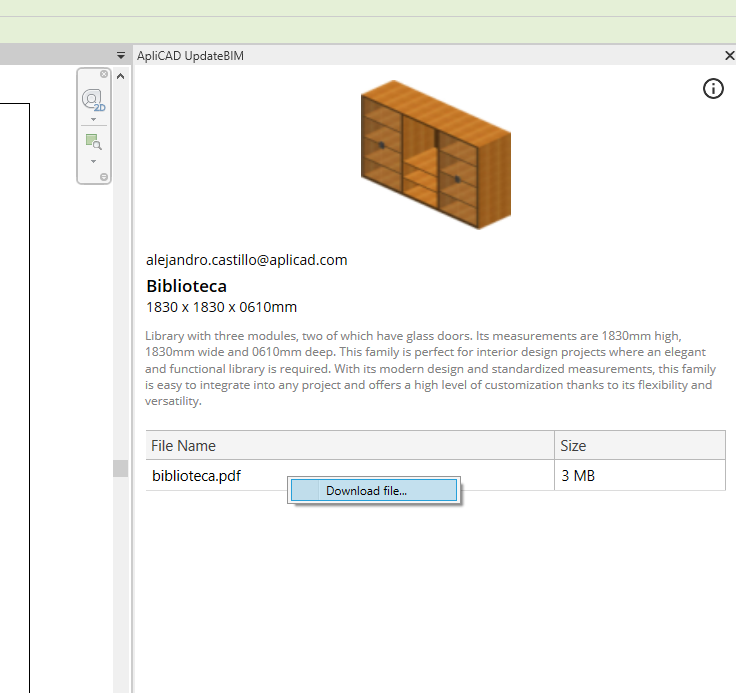Click the vertical scrollbar thumb

(121, 469)
